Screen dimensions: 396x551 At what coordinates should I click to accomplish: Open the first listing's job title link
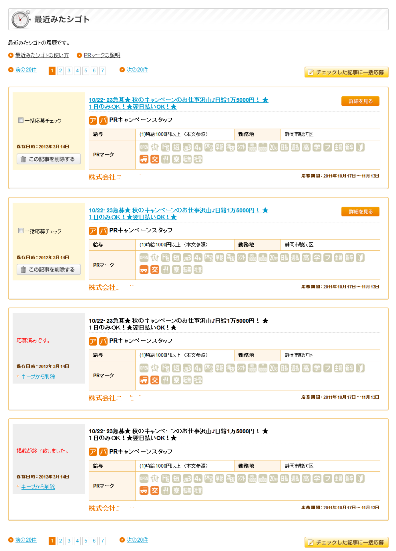178,103
